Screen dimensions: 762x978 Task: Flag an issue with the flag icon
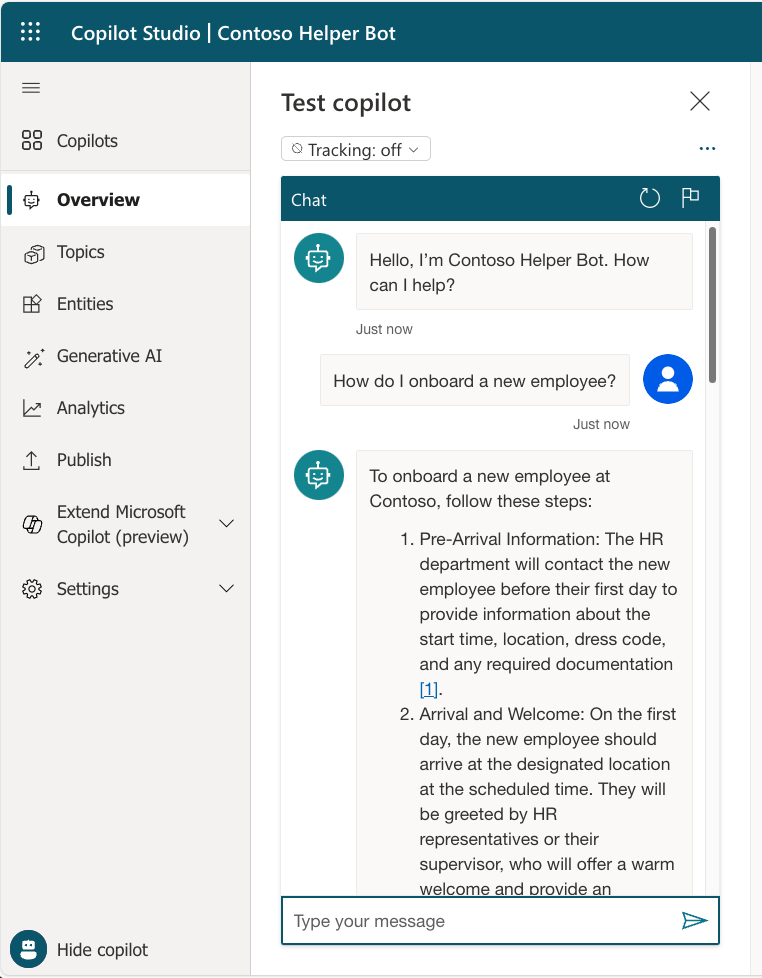[x=690, y=198]
